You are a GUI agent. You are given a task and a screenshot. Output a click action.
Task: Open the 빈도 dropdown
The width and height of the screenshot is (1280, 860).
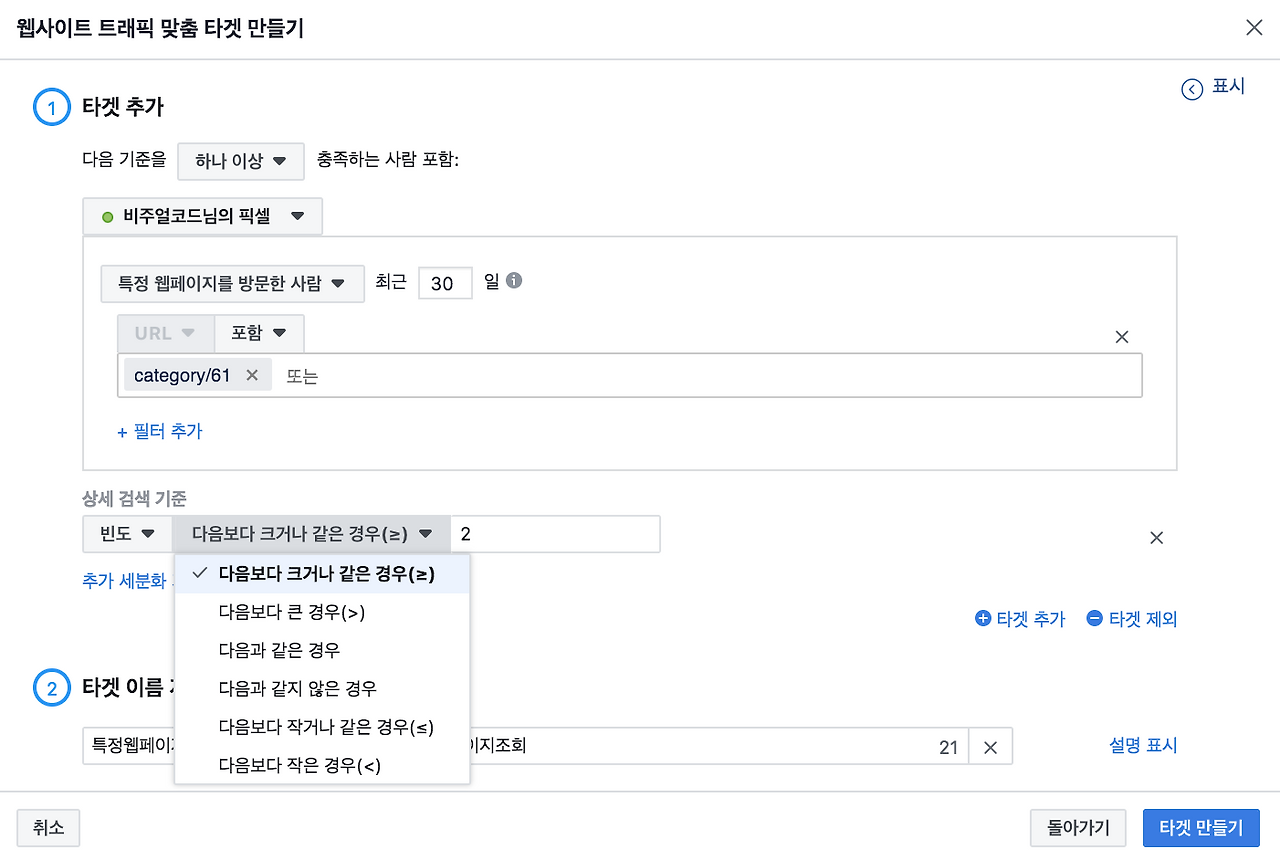(x=127, y=534)
